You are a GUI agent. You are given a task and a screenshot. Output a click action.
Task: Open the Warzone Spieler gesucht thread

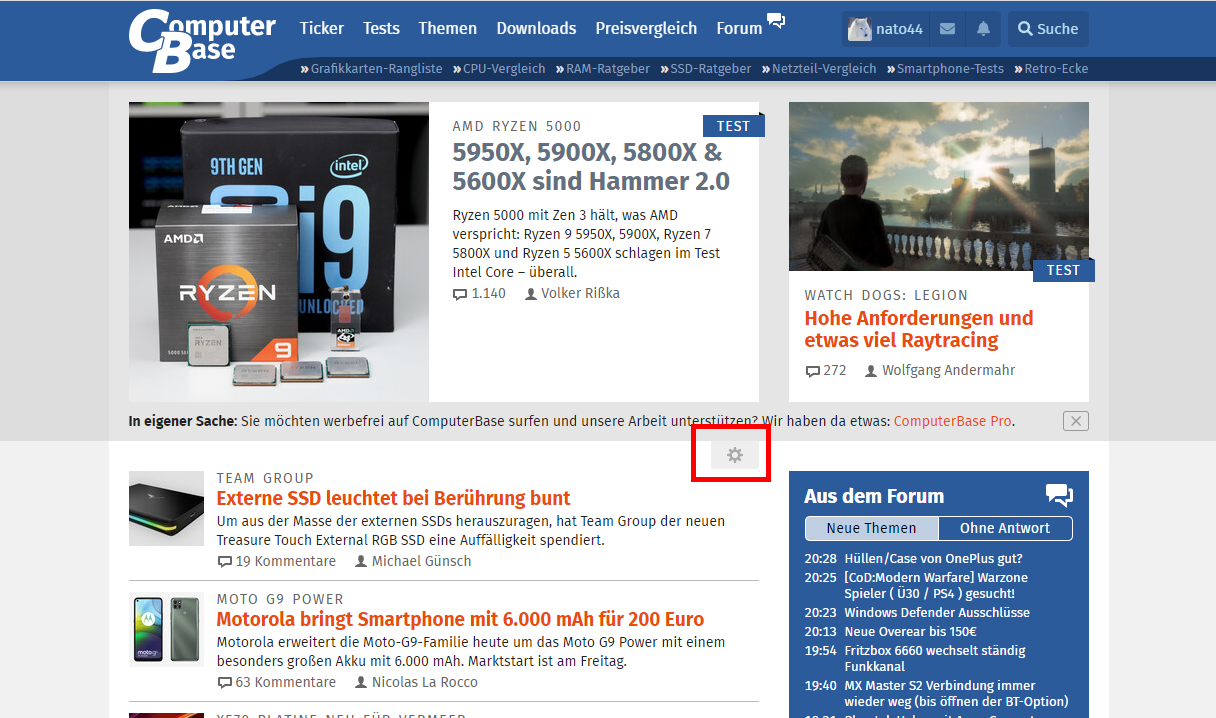click(x=936, y=585)
